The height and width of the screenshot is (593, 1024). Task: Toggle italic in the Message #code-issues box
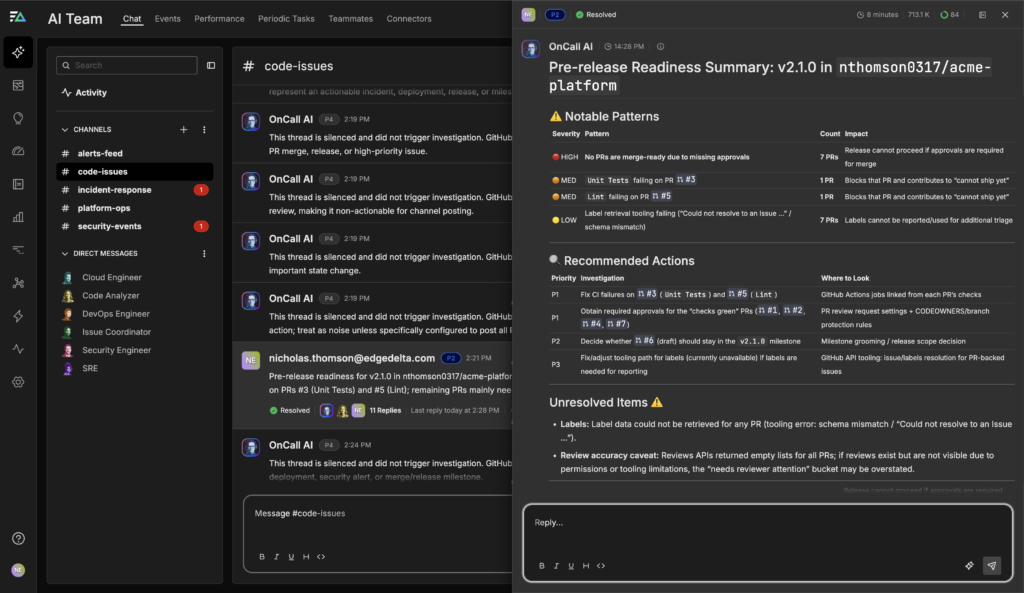(x=276, y=557)
